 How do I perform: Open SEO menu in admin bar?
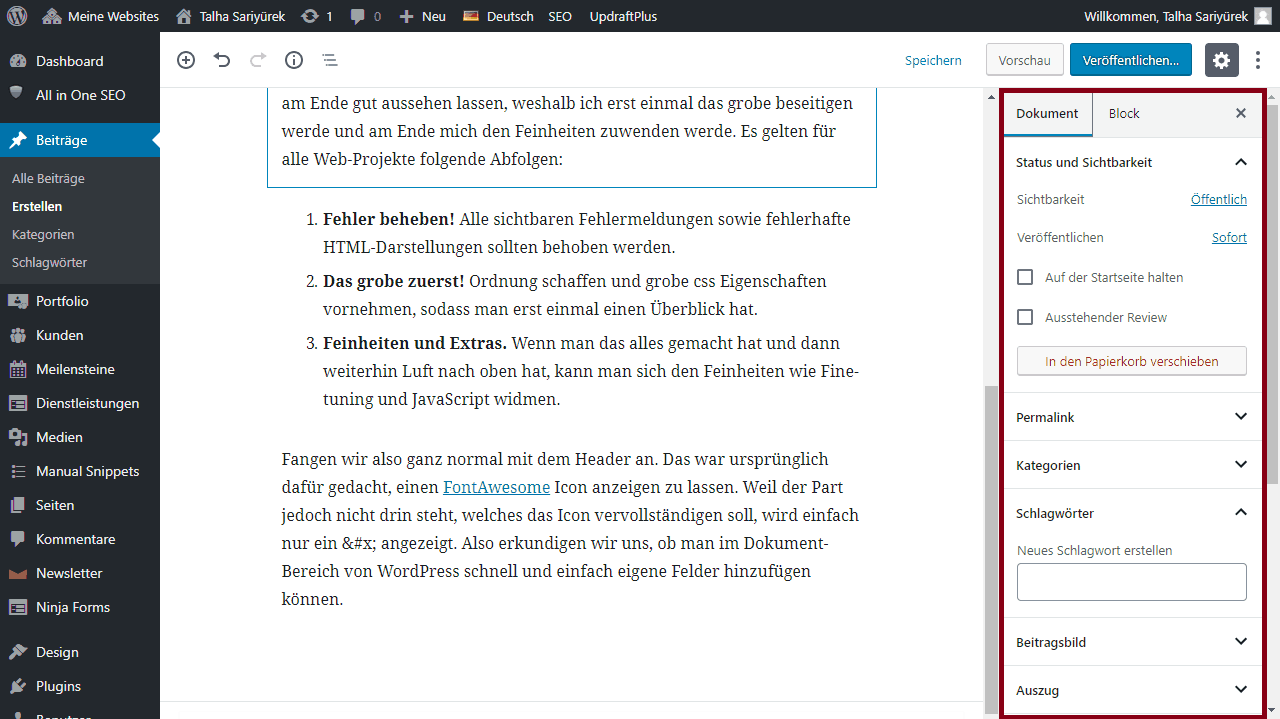560,16
